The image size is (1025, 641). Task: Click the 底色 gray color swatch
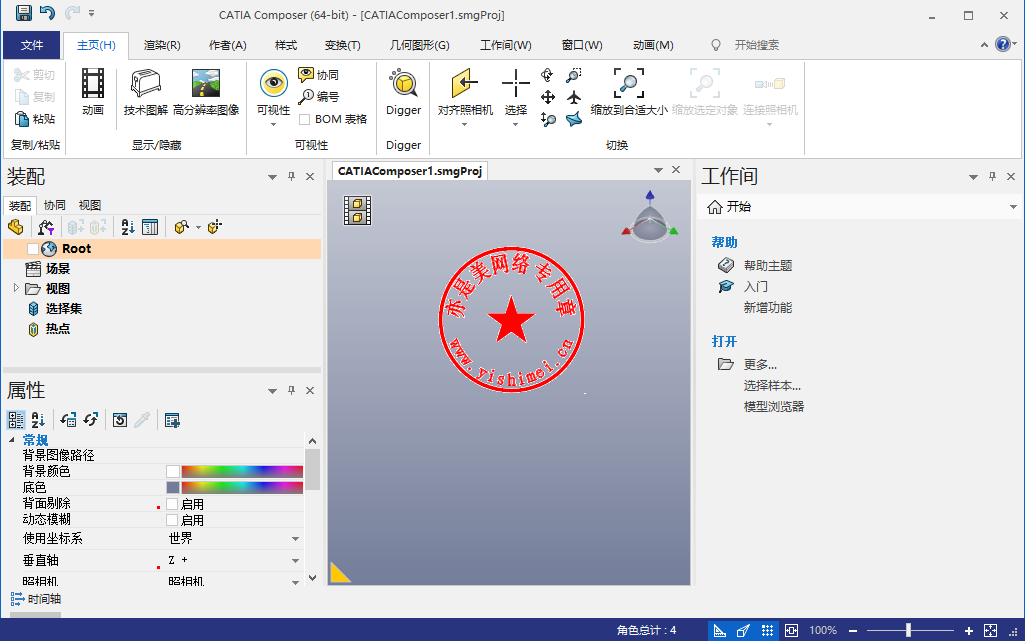point(173,487)
